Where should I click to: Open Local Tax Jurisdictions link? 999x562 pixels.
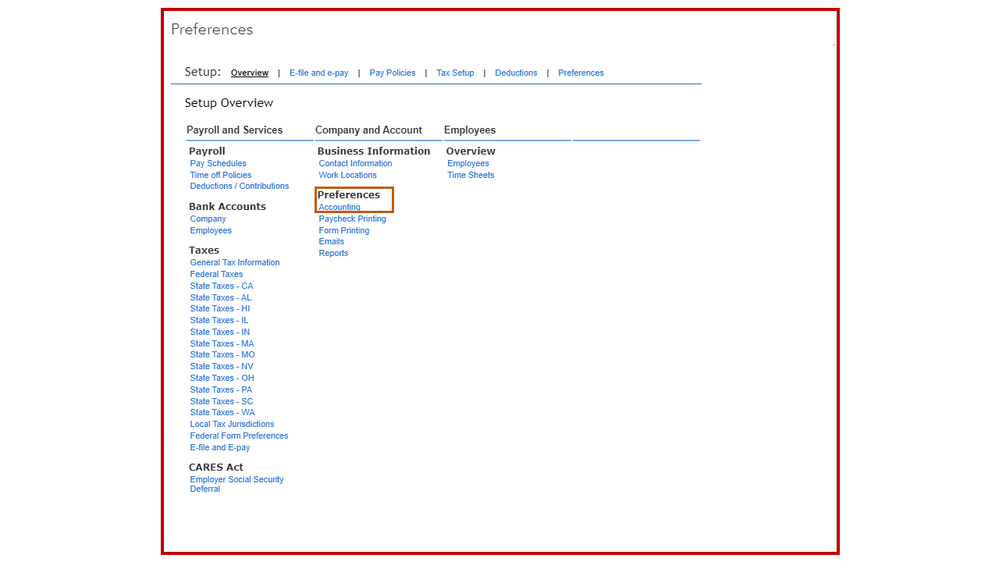232,424
